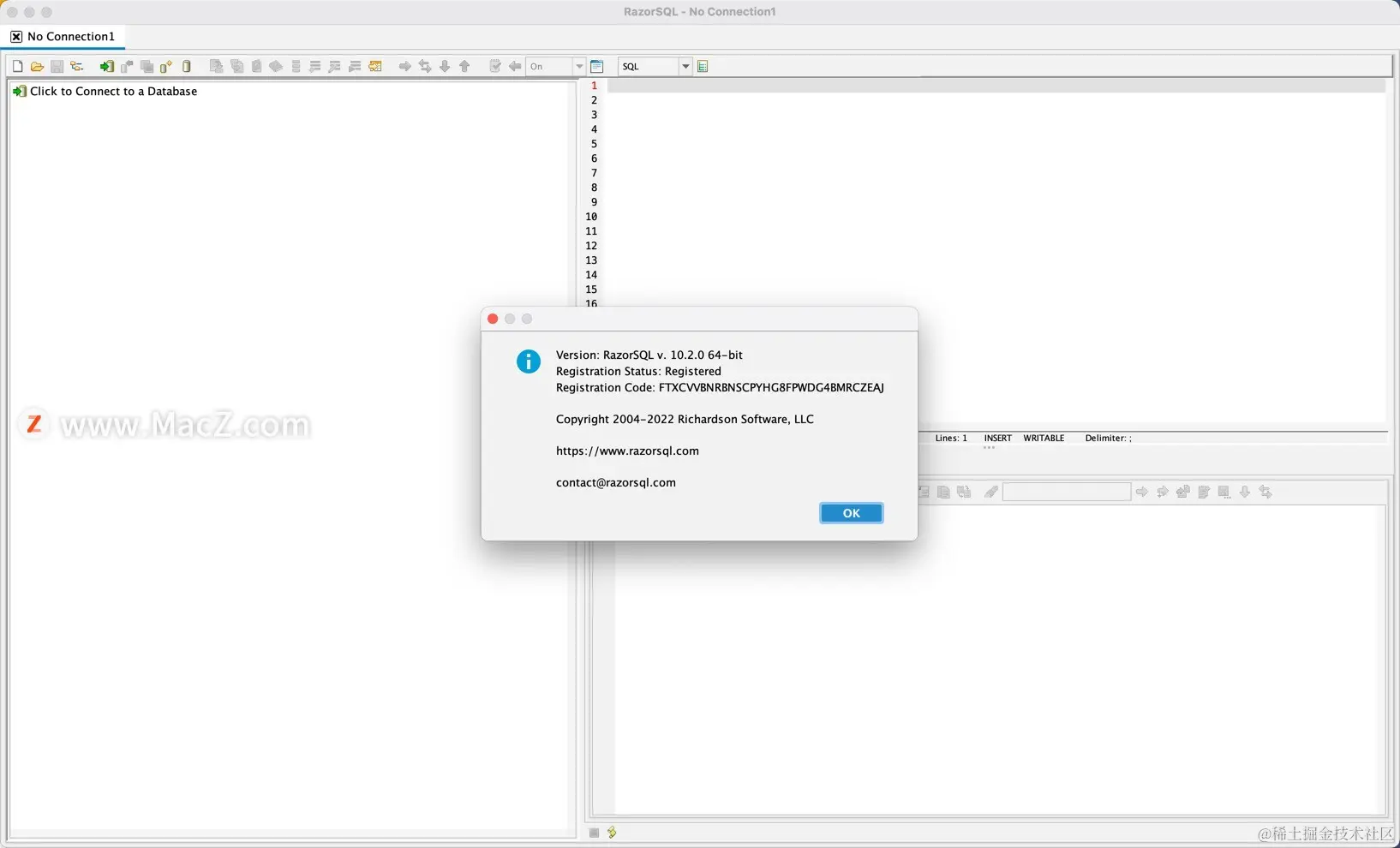This screenshot has width=1400, height=848.
Task: Click line number 10 in editor gutter
Action: pyautogui.click(x=591, y=217)
